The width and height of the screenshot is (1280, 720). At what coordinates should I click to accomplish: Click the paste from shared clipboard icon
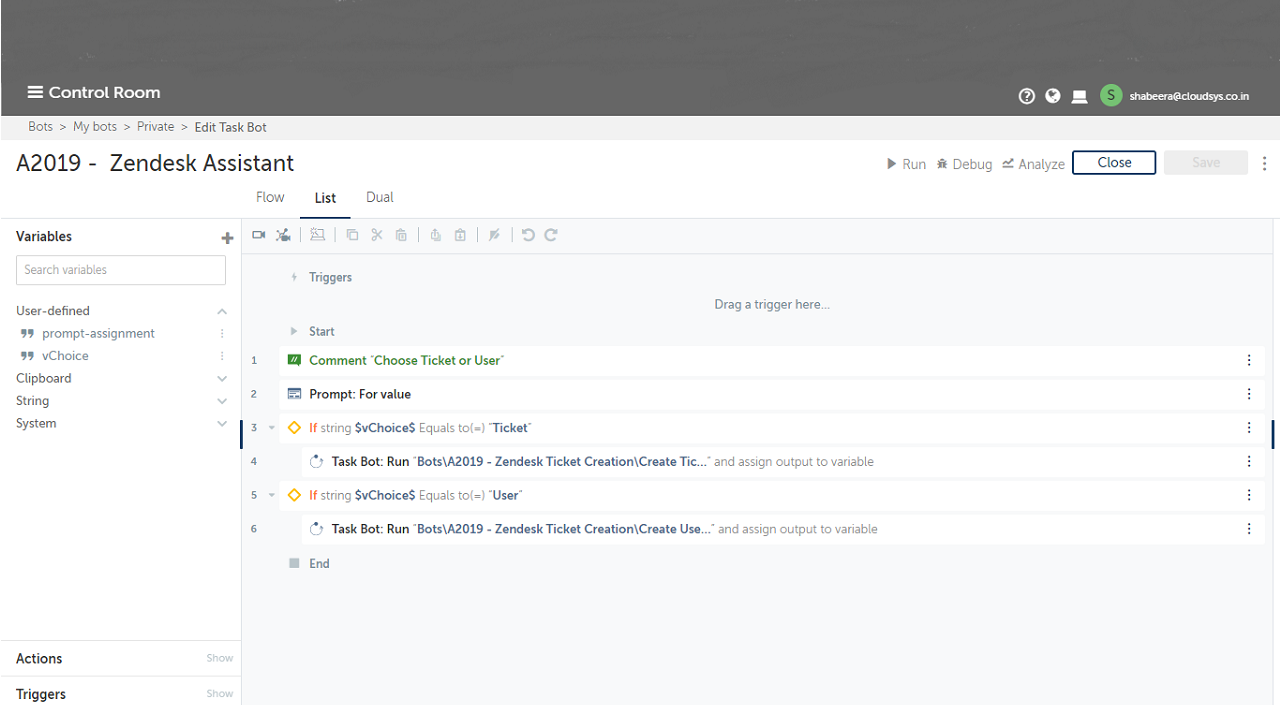pyautogui.click(x=460, y=235)
